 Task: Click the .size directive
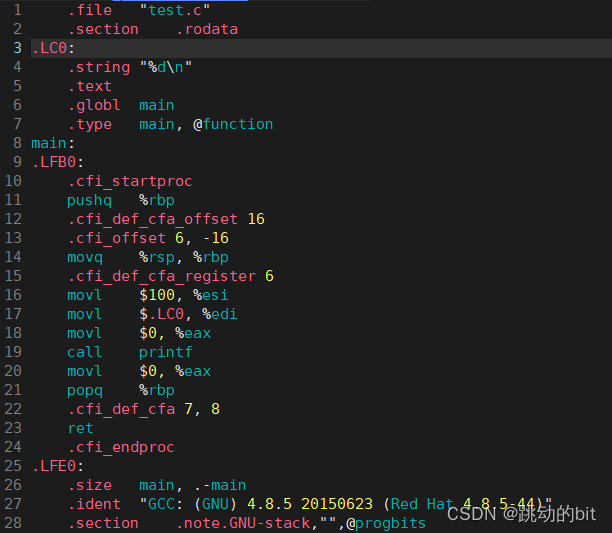pyautogui.click(x=90, y=485)
